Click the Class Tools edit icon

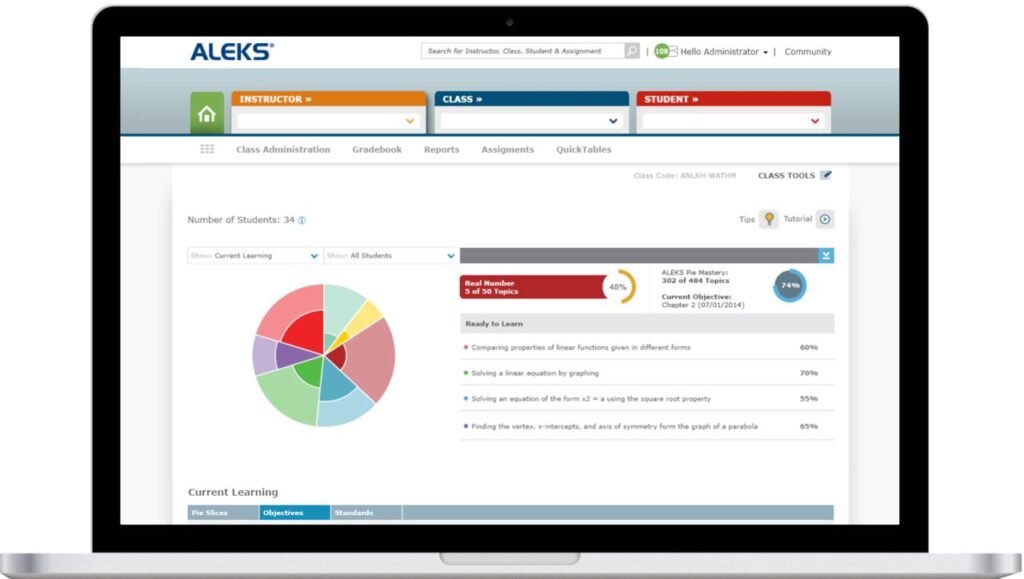point(826,175)
